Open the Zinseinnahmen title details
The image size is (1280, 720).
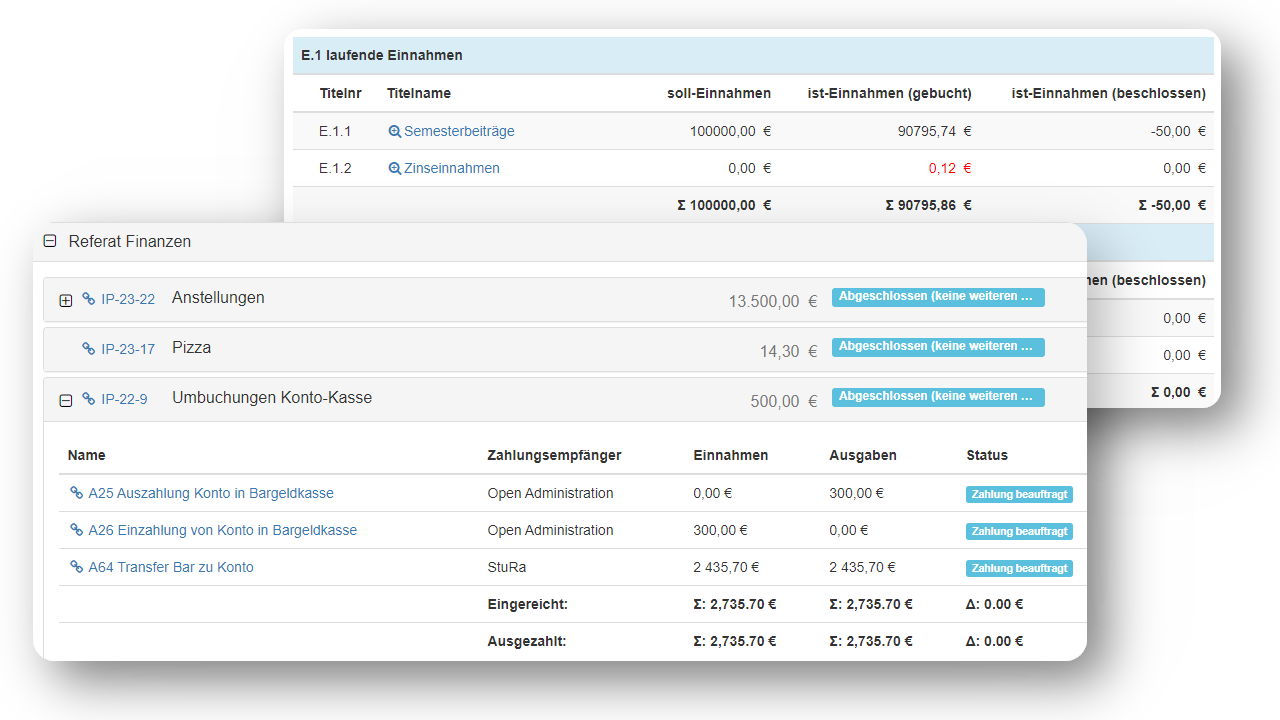(x=452, y=168)
